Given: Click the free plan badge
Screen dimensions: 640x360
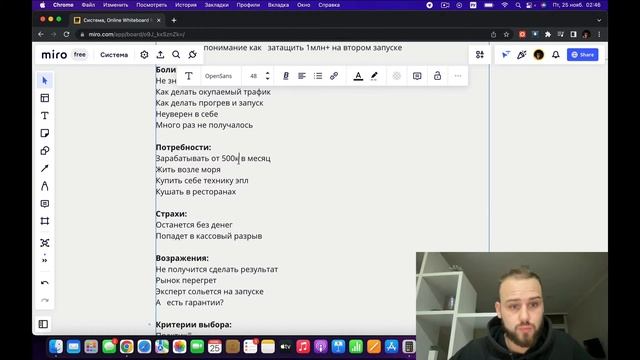Looking at the screenshot, I should coord(80,55).
